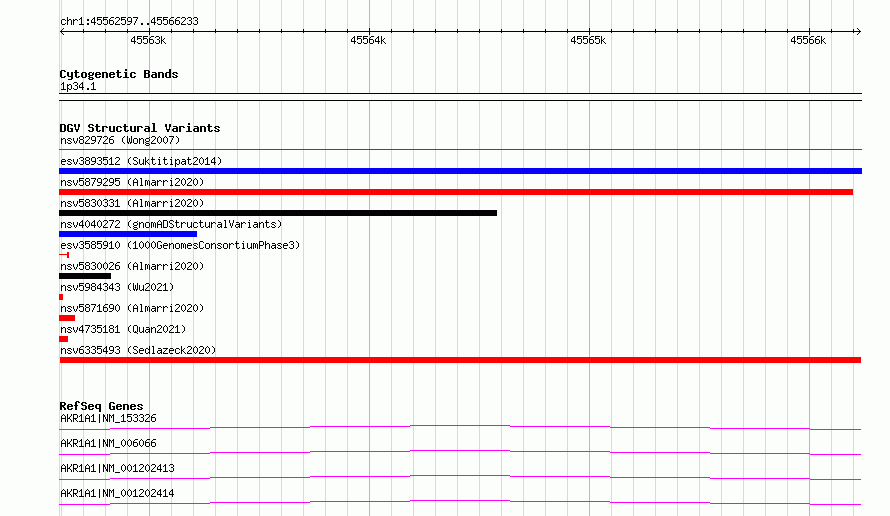890x516 pixels.
Task: Click the 45566k ruler position label
Action: (808, 40)
